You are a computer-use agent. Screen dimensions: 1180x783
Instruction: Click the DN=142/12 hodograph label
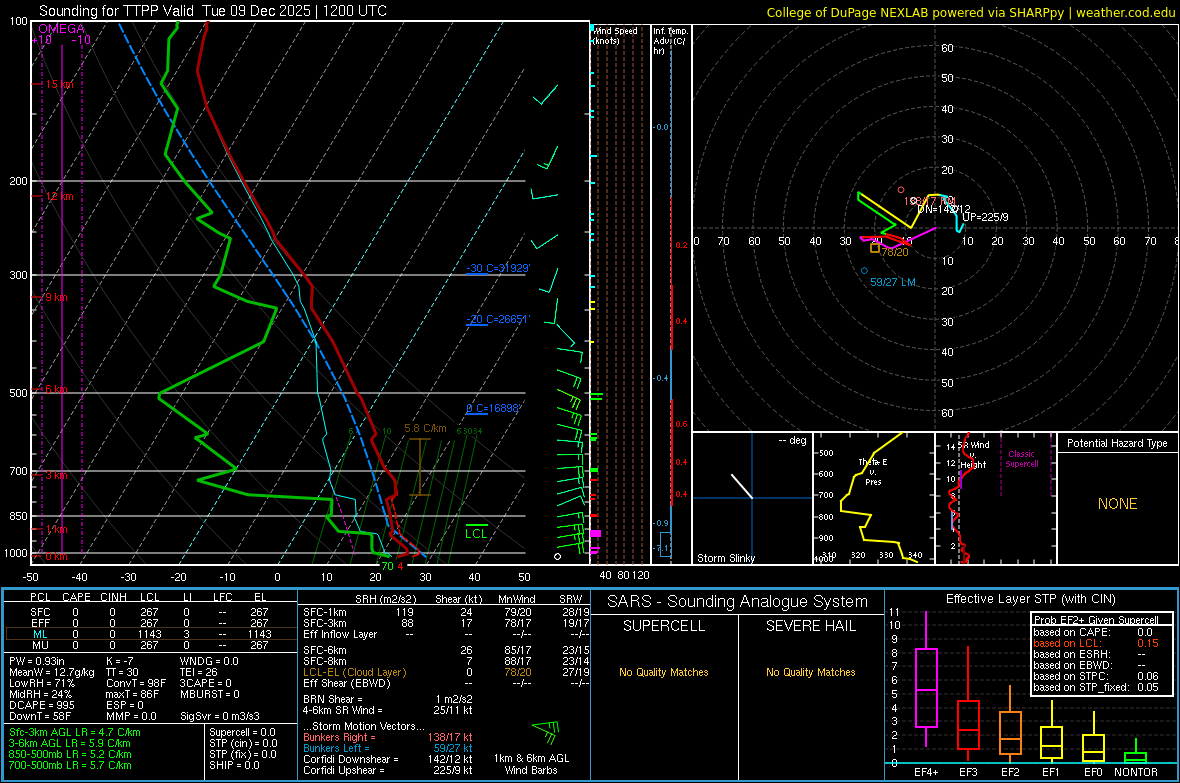tap(944, 209)
